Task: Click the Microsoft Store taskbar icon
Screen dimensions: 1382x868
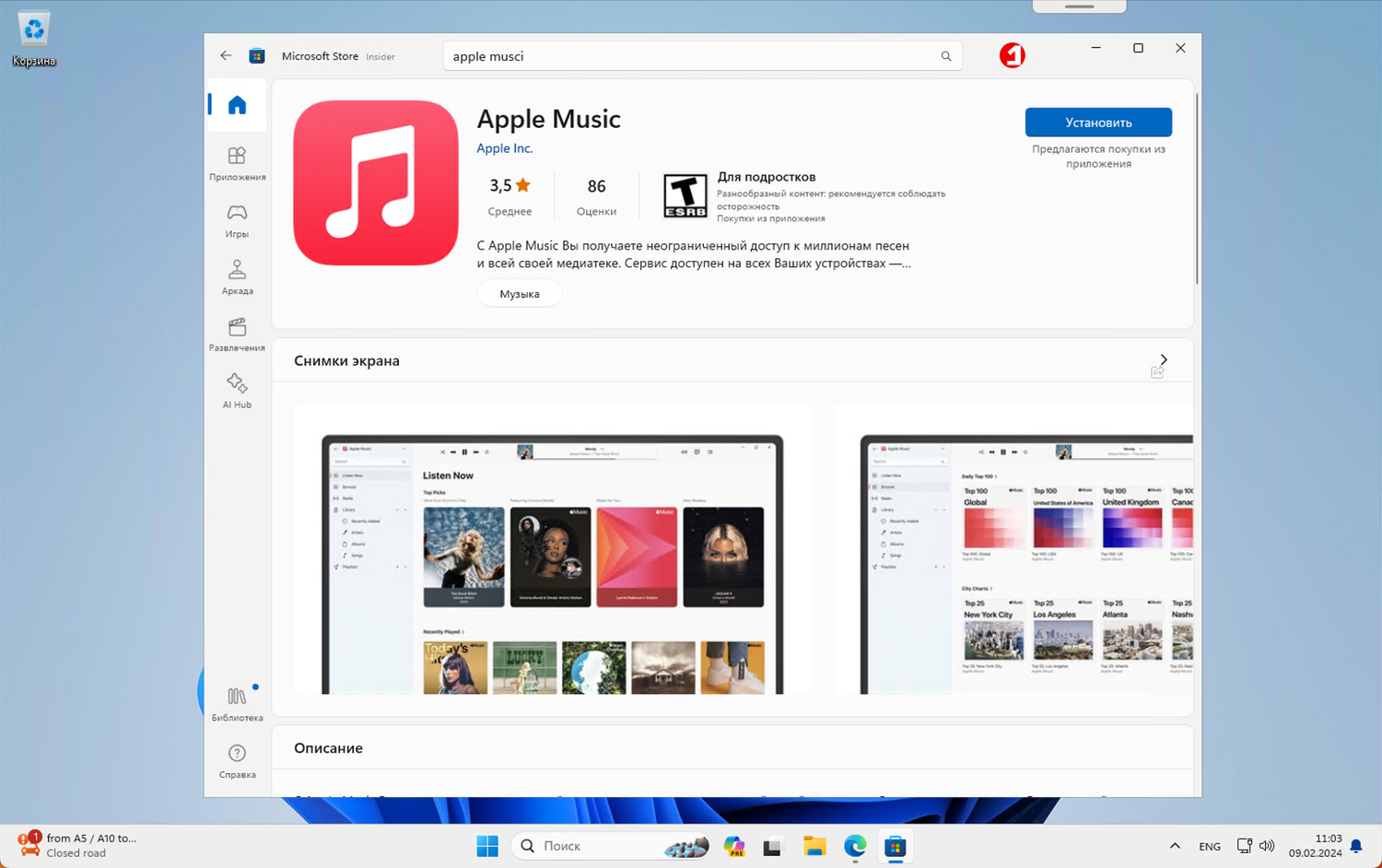Action: click(x=896, y=846)
